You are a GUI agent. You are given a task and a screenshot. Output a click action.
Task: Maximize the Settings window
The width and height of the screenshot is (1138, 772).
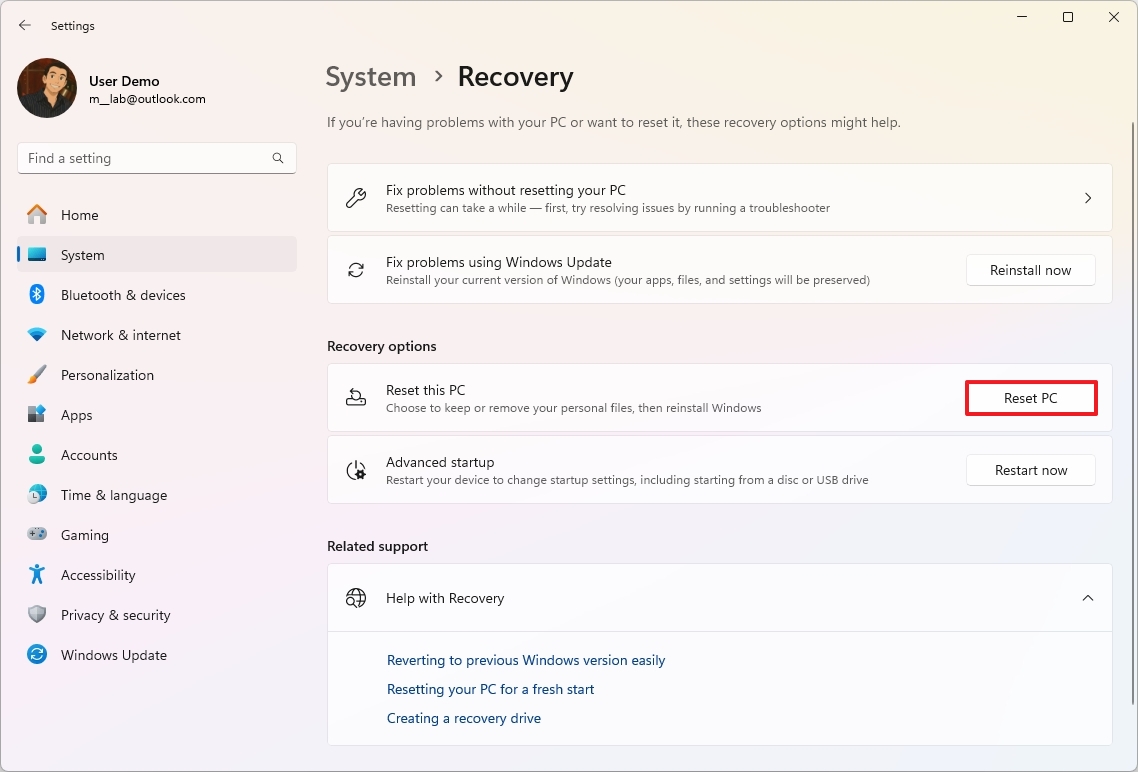pyautogui.click(x=1068, y=17)
